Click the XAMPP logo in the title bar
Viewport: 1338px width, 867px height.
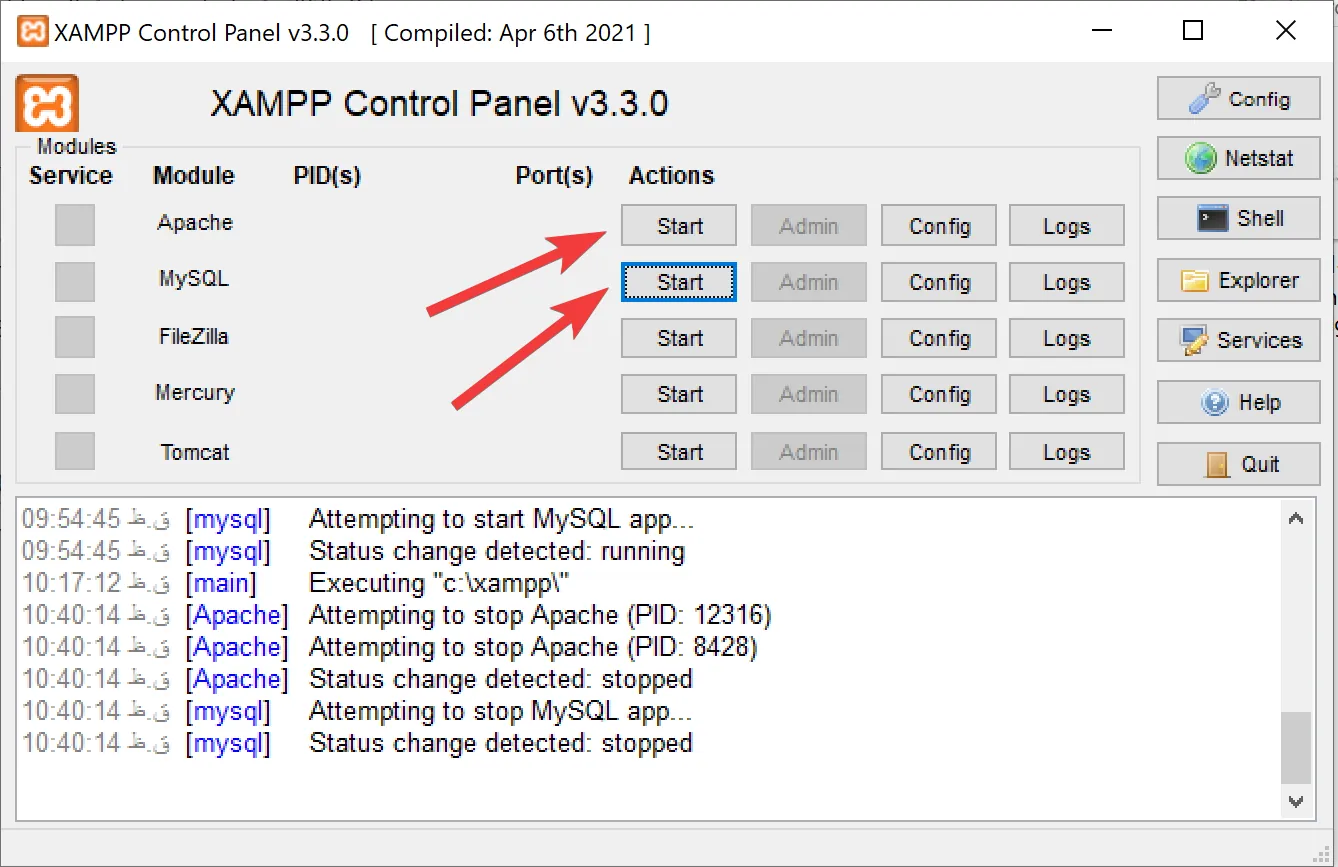tap(32, 32)
